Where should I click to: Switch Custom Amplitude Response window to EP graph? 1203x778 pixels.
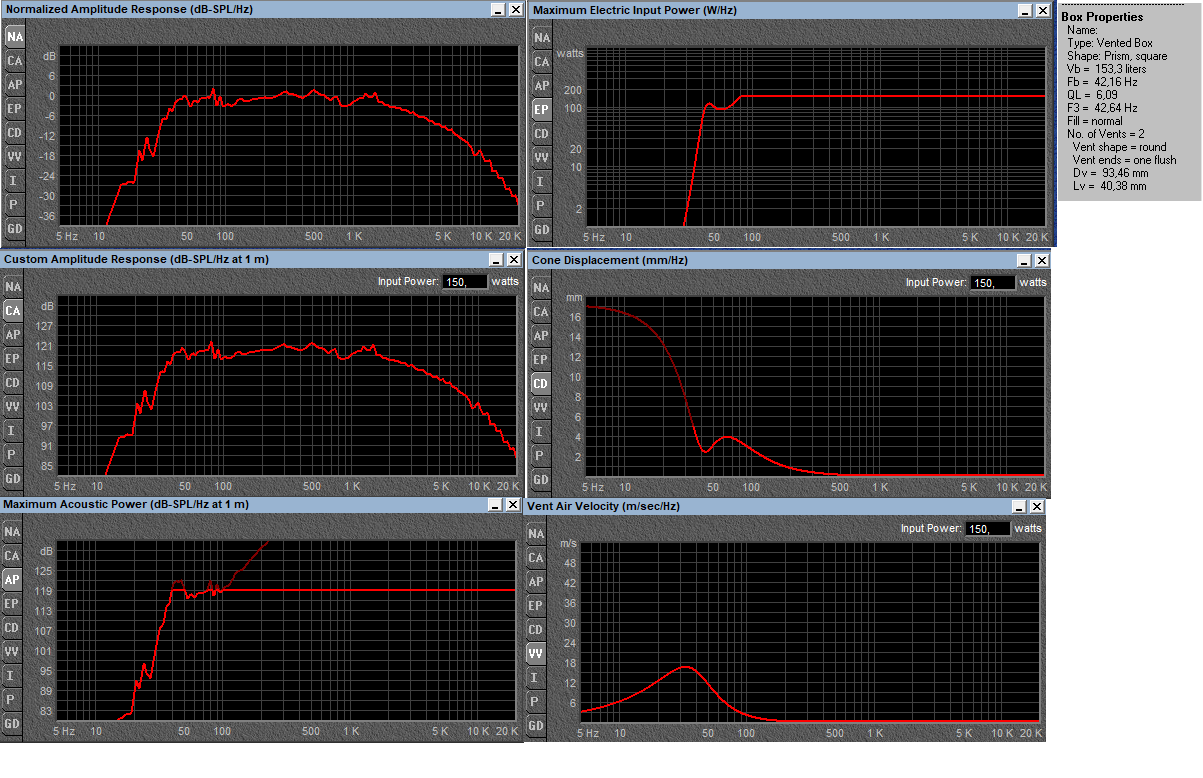pyautogui.click(x=13, y=359)
